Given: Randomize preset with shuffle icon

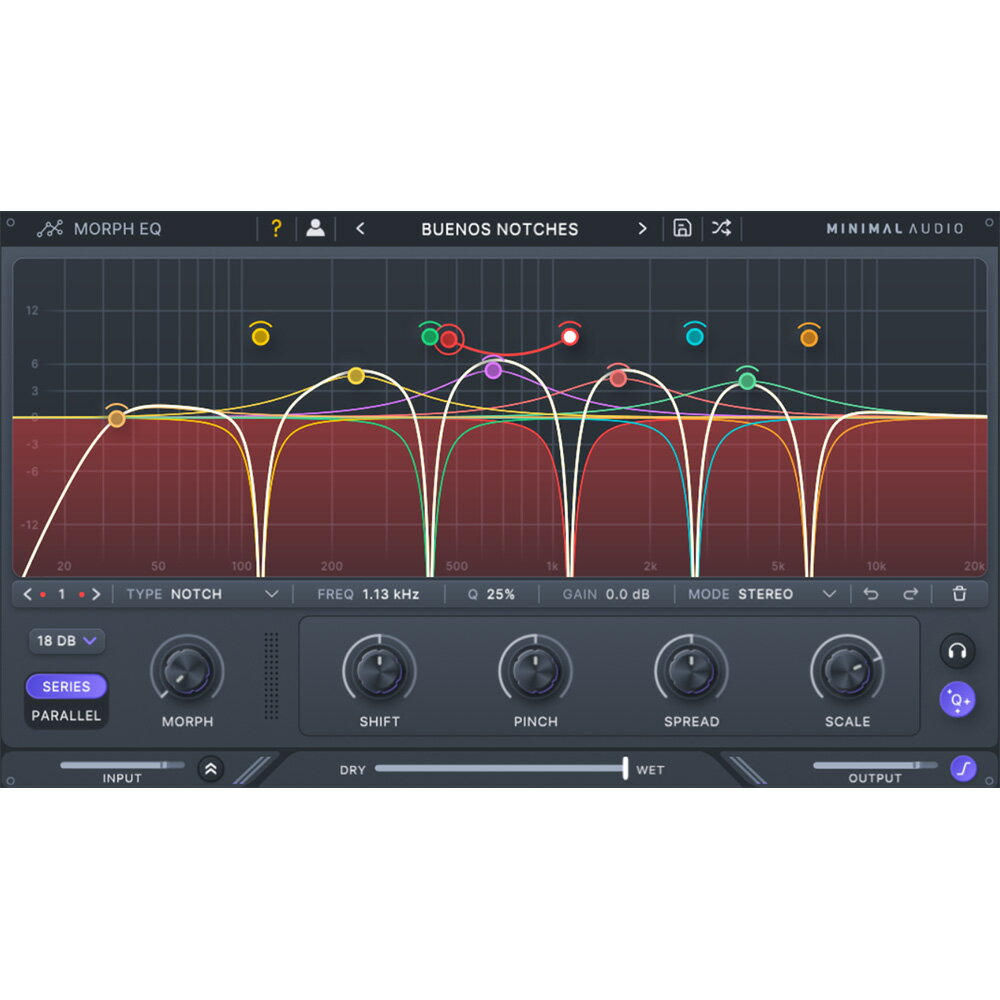Looking at the screenshot, I should point(721,228).
